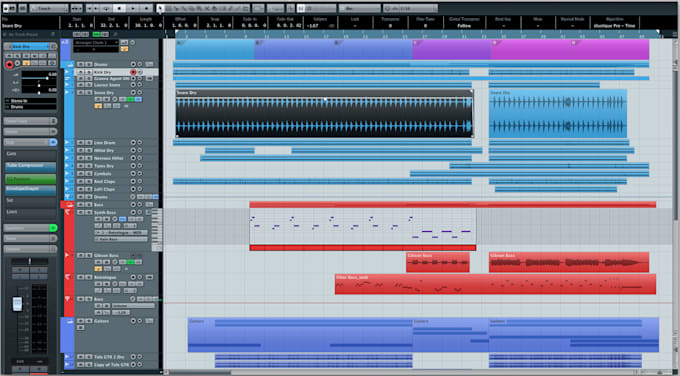Select the highlighted Snare Dry audio event
This screenshot has width=680, height=376.
coord(324,114)
